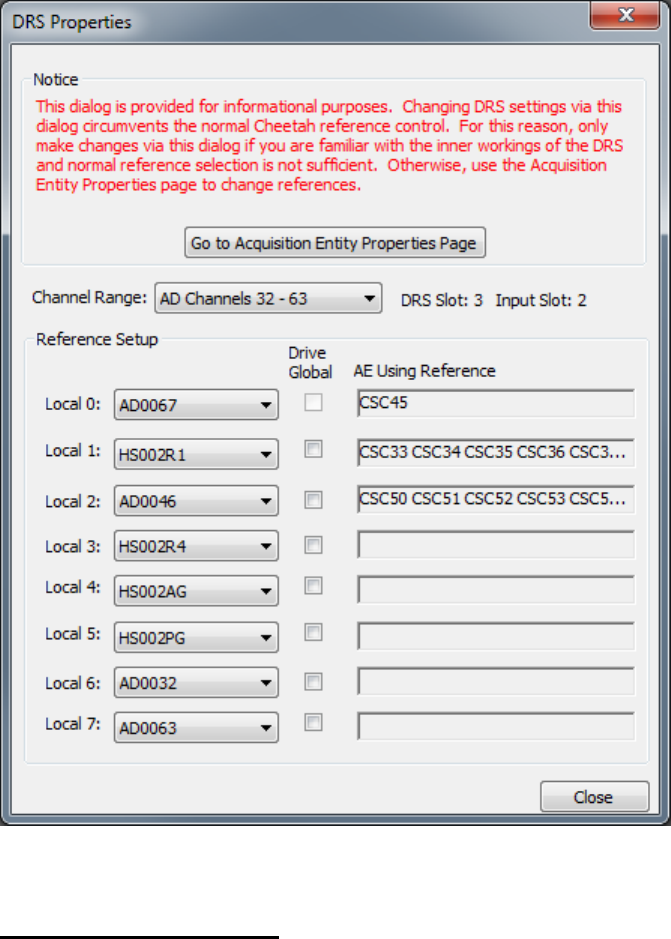The width and height of the screenshot is (671, 939).
Task: Click the 'DRS Slot: 3' text
Action: tap(442, 300)
